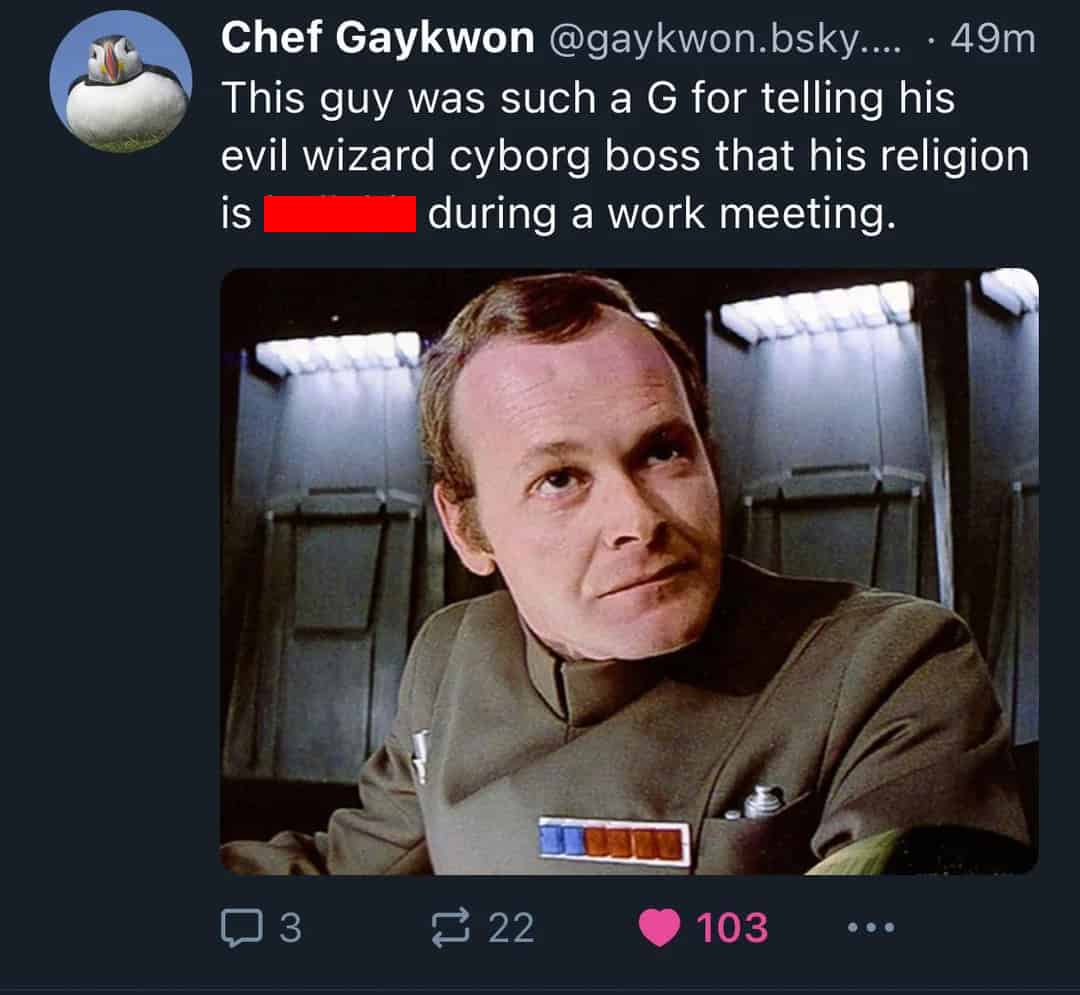This screenshot has width=1080, height=995.
Task: Click the repost count number 22
Action: click(510, 928)
